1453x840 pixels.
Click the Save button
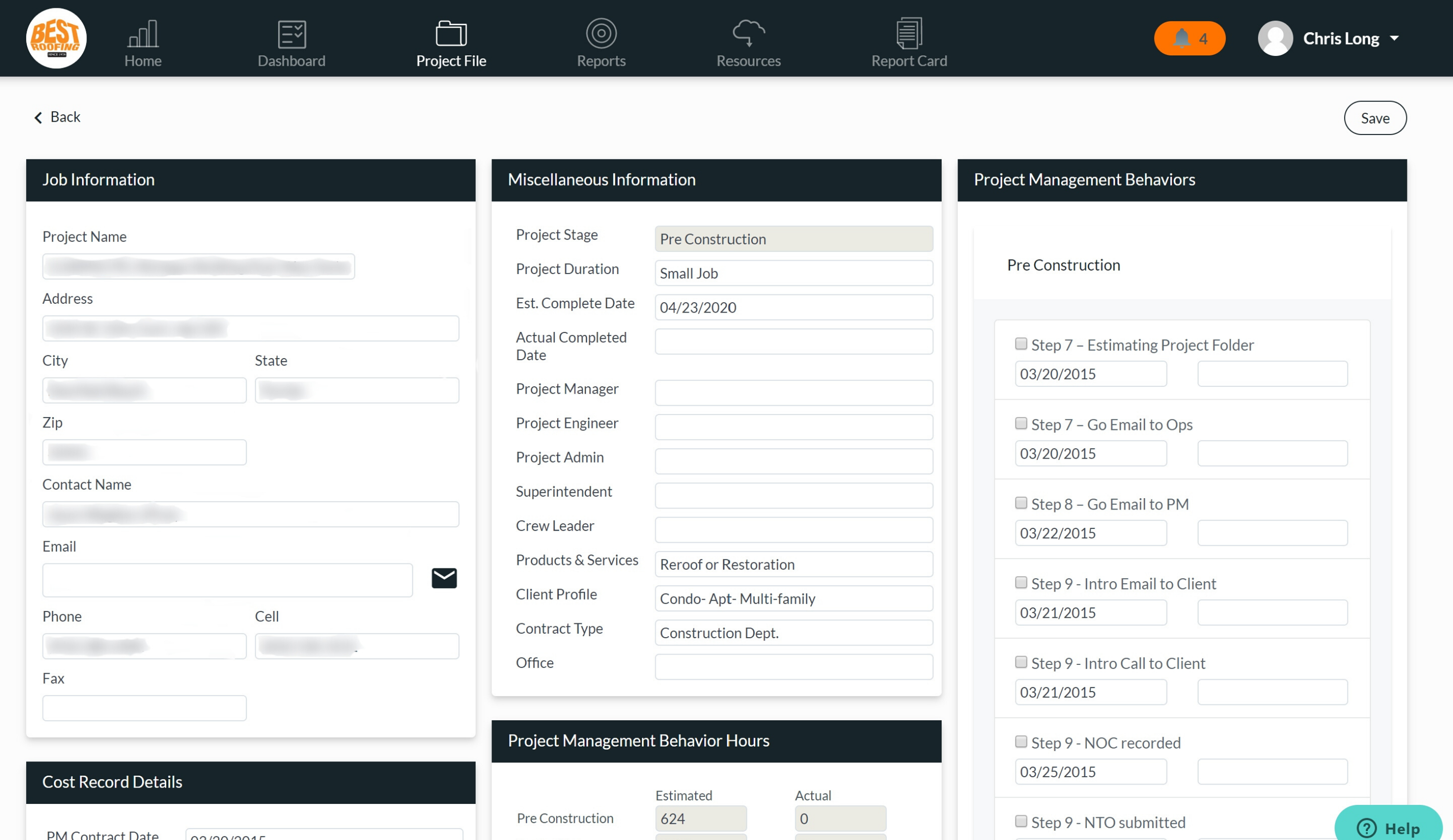pos(1375,118)
